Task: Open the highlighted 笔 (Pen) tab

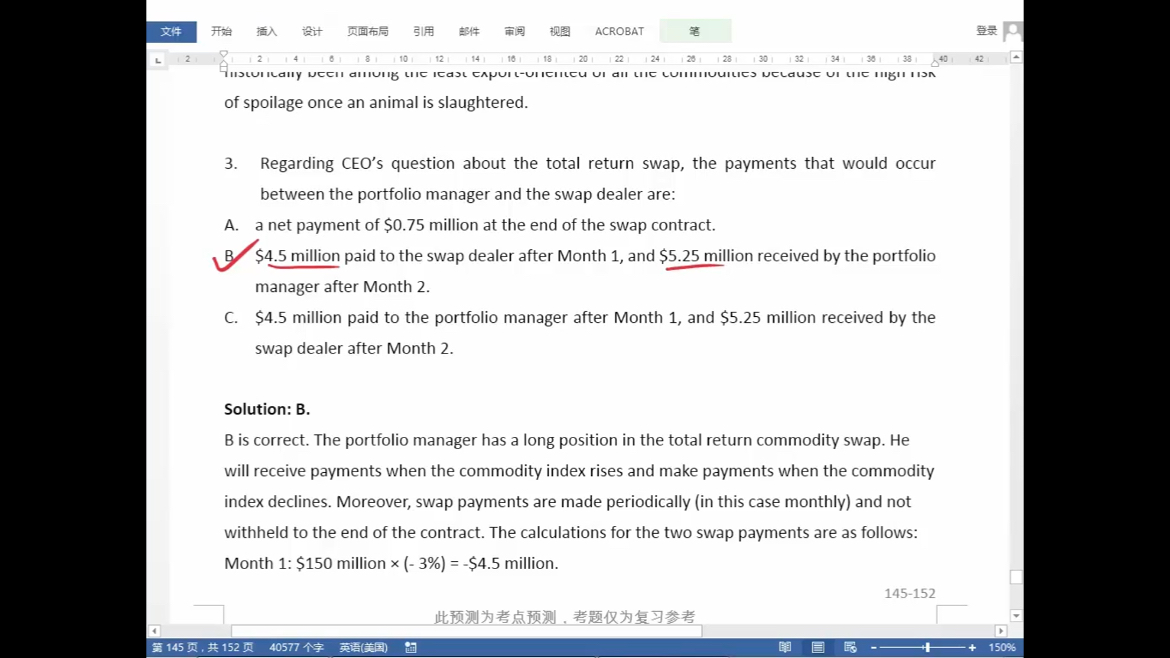Action: [x=694, y=32]
